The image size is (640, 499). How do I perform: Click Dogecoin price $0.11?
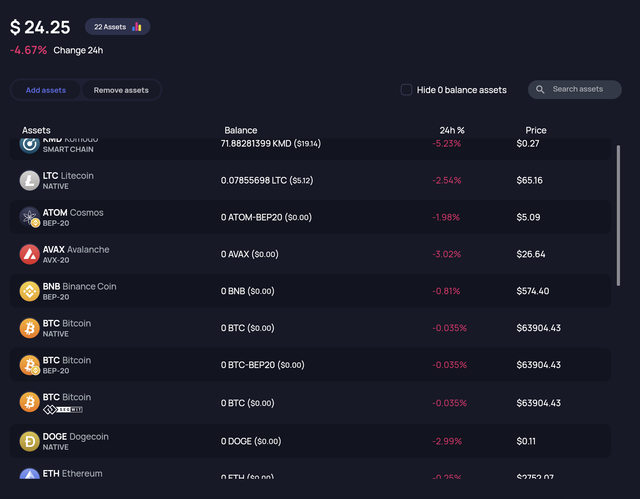(526, 441)
